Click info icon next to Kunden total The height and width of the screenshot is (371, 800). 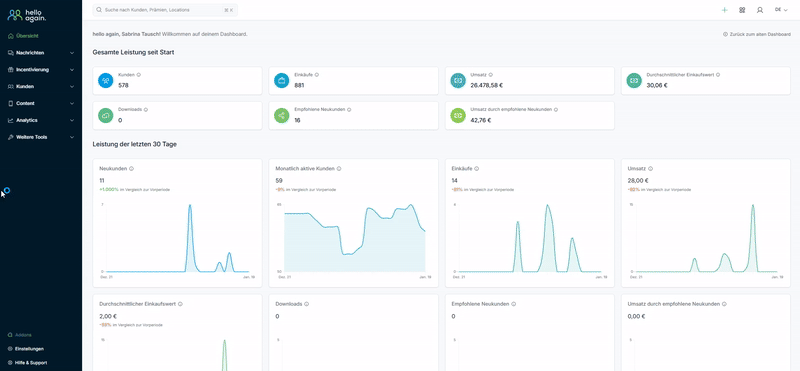pyautogui.click(x=139, y=75)
